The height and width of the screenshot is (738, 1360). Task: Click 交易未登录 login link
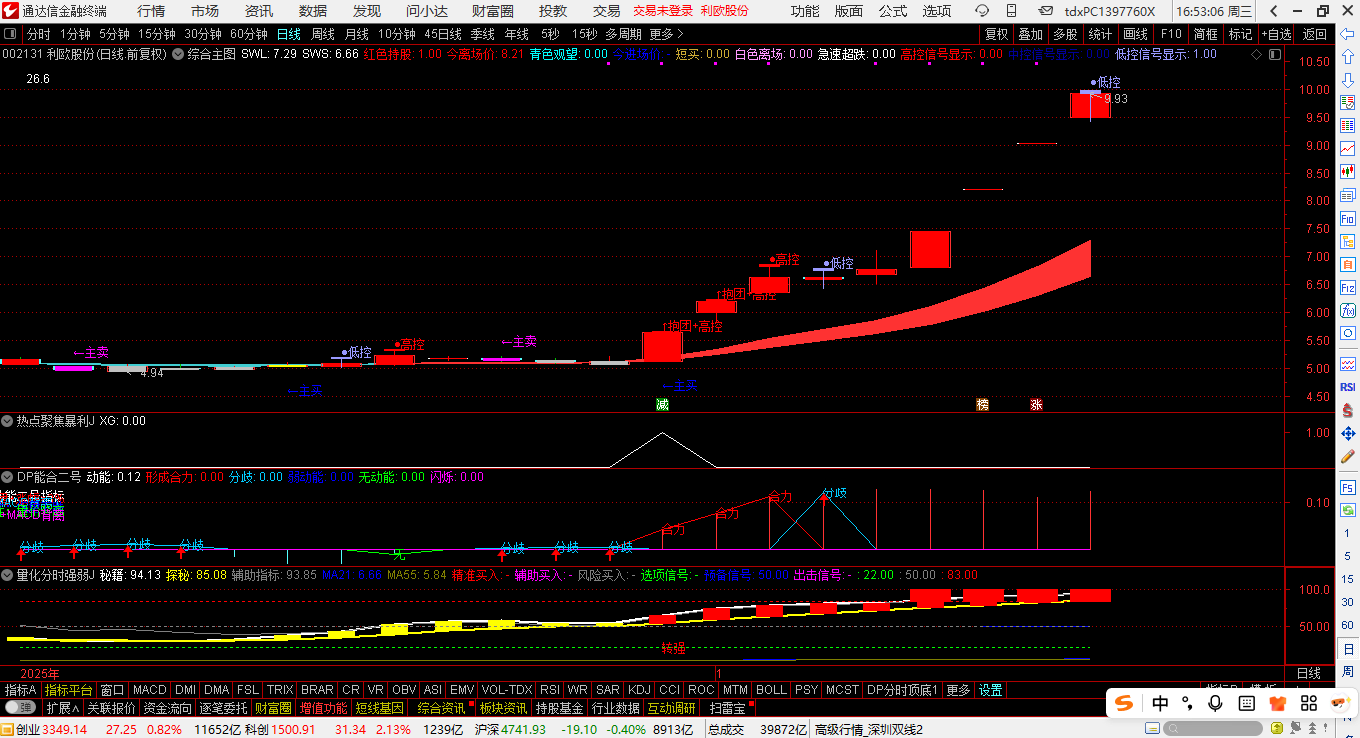(663, 11)
